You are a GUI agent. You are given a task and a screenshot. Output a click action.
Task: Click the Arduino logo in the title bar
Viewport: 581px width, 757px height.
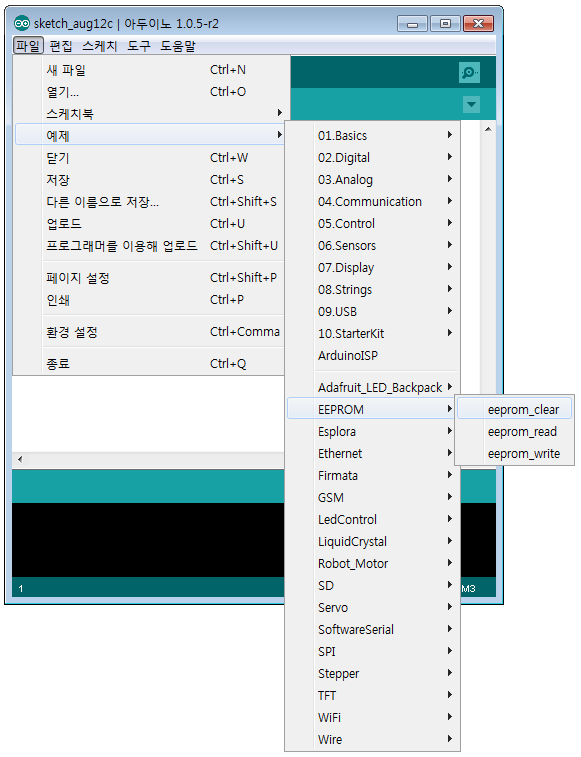[22, 23]
